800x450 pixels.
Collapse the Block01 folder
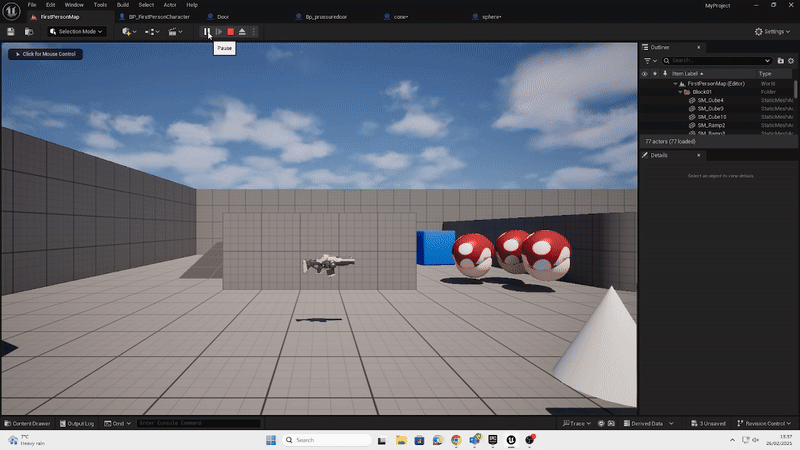(680, 92)
